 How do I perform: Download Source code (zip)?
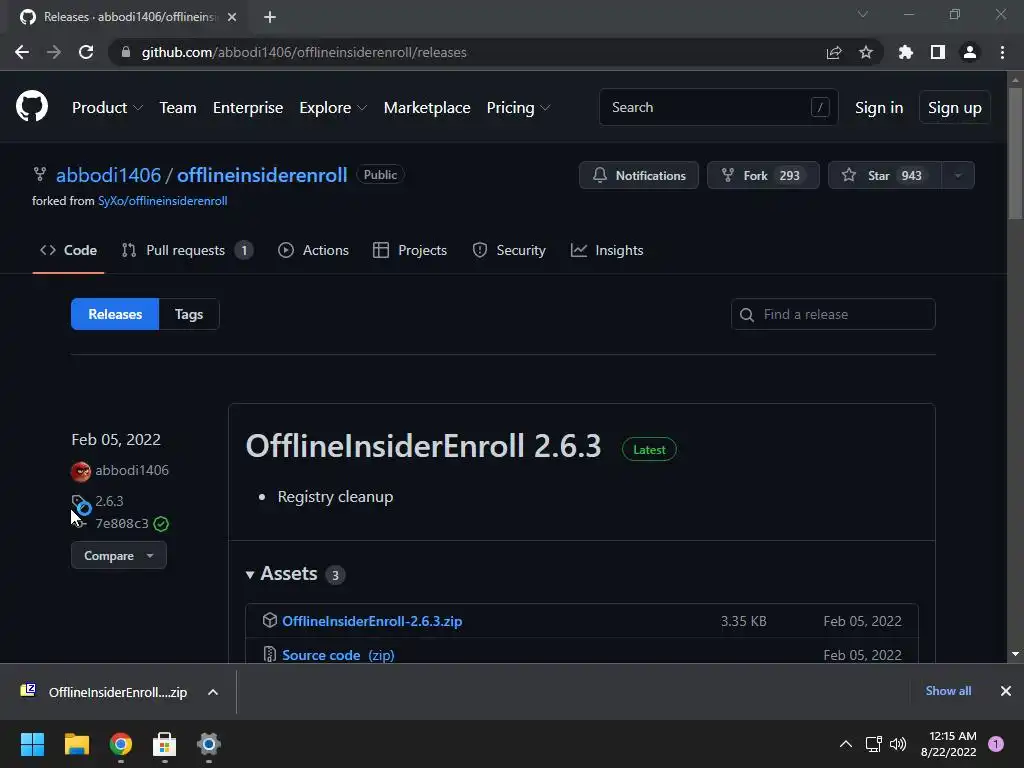338,655
